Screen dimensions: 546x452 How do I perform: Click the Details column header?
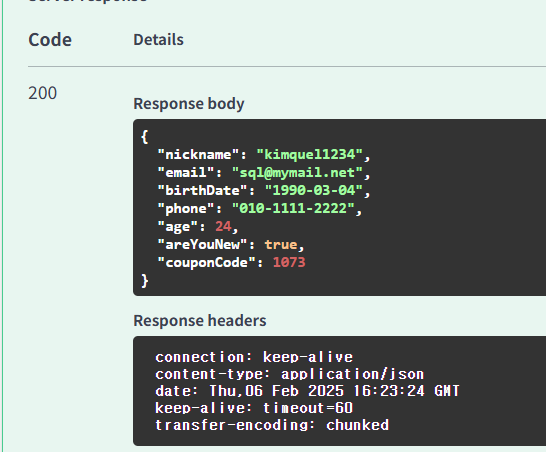pos(158,40)
